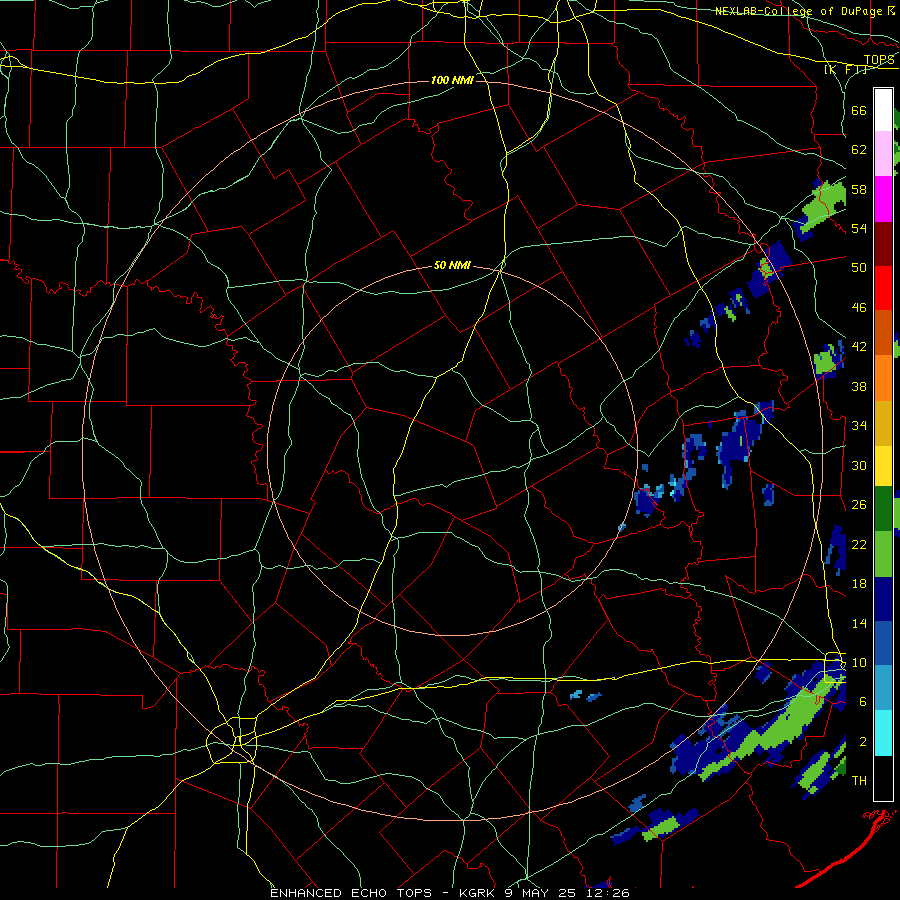Click the '62' legend value
This screenshot has height=900, width=900.
pyautogui.click(x=859, y=149)
